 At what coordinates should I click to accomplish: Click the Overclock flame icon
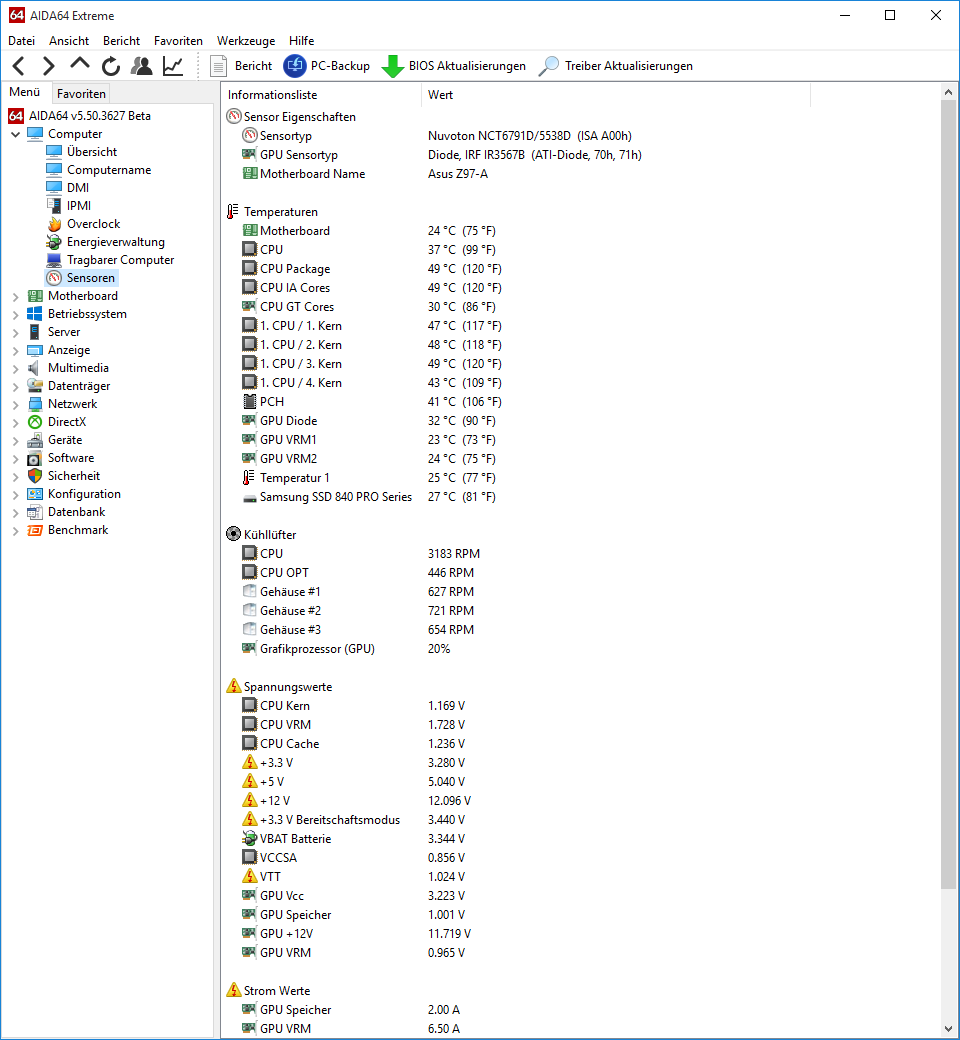pos(54,224)
